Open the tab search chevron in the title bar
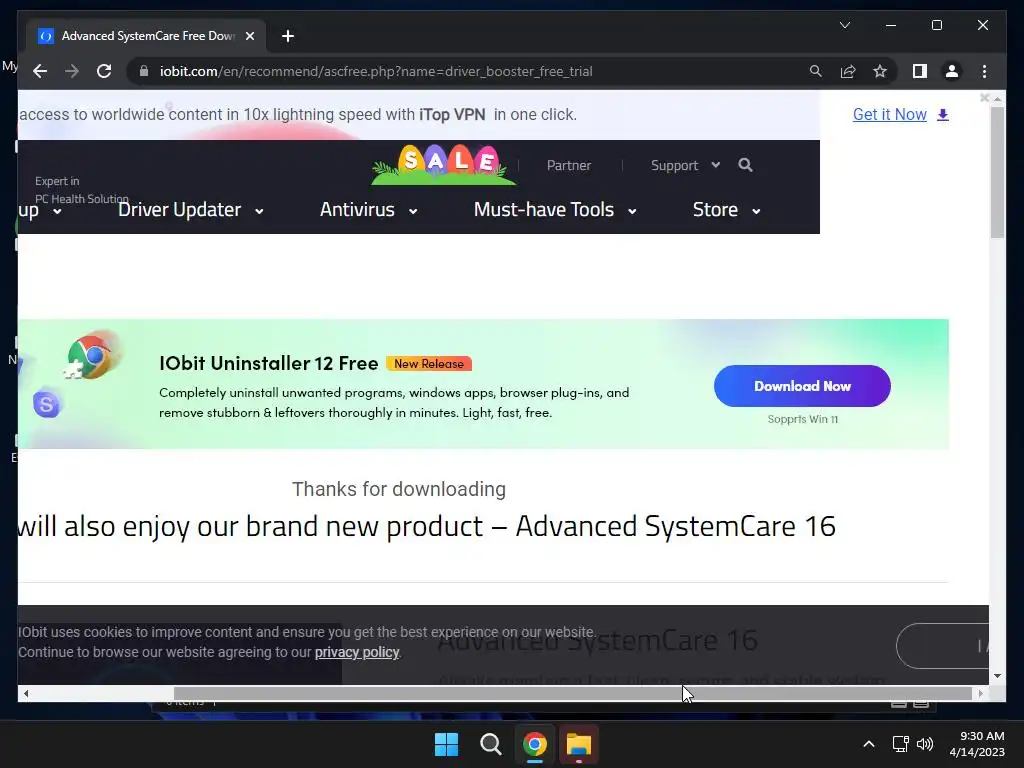1024x768 pixels. point(844,25)
